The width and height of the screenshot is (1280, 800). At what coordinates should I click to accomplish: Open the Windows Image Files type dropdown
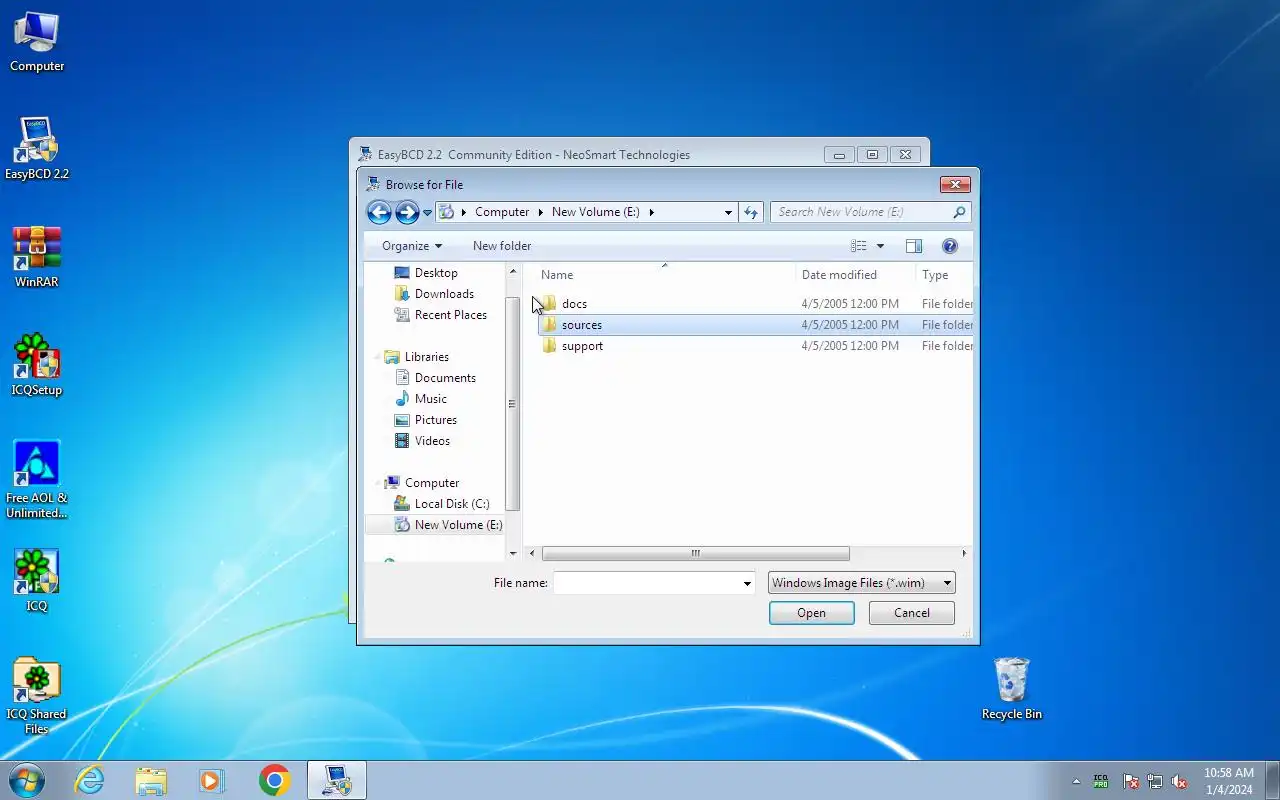click(861, 583)
